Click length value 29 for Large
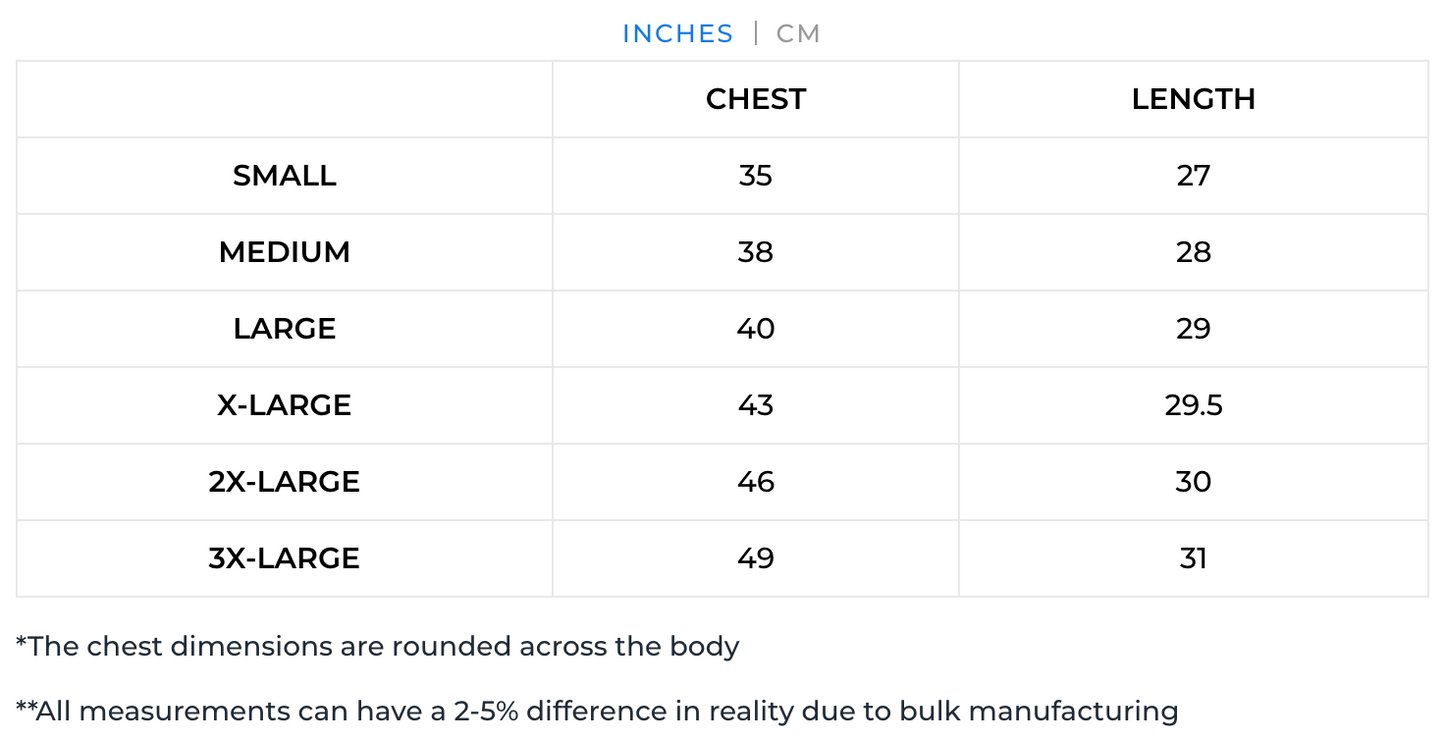This screenshot has height=740, width=1445. [x=1193, y=329]
